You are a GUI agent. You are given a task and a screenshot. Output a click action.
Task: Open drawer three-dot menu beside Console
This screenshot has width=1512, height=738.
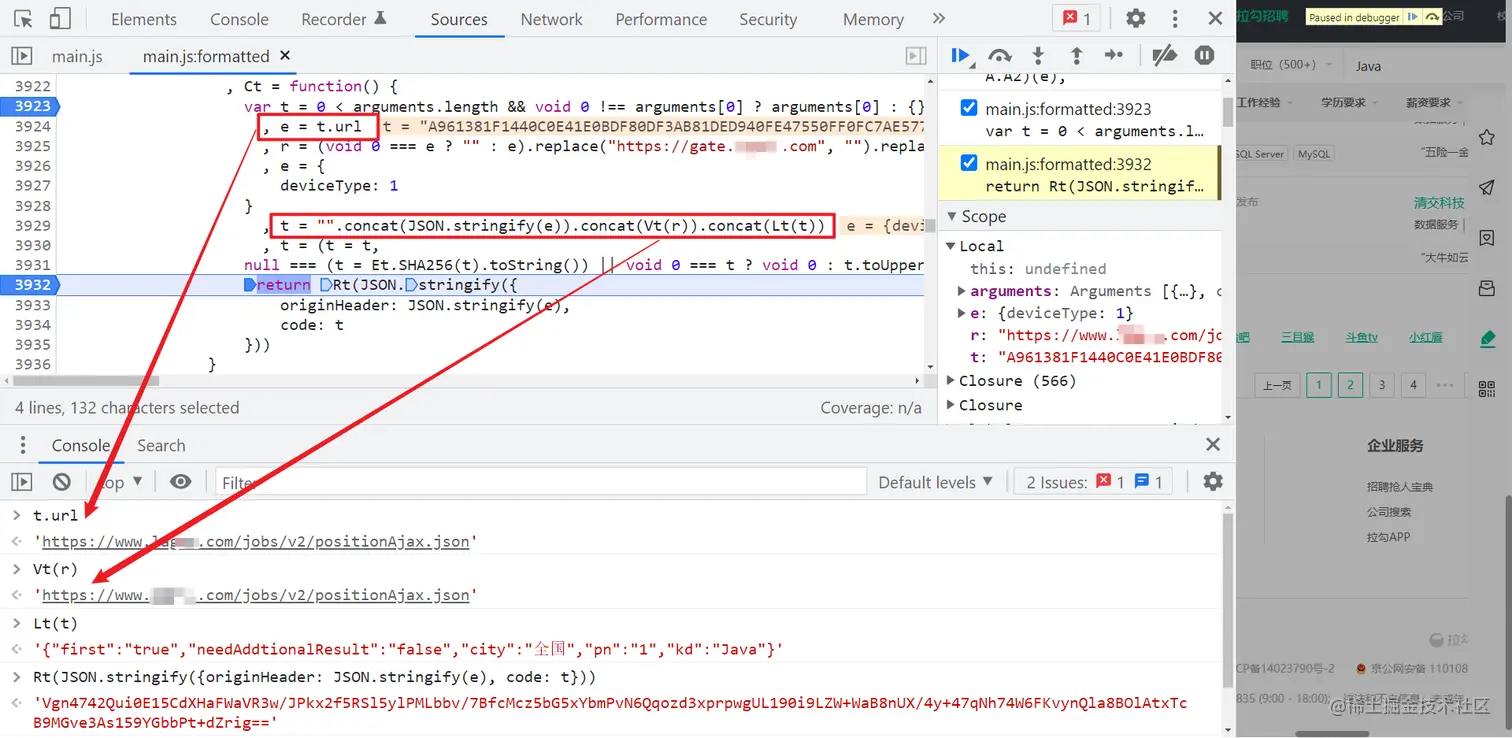point(22,445)
